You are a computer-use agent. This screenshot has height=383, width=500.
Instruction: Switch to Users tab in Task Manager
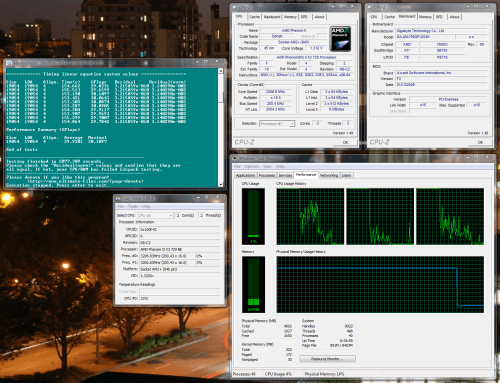coord(347,175)
